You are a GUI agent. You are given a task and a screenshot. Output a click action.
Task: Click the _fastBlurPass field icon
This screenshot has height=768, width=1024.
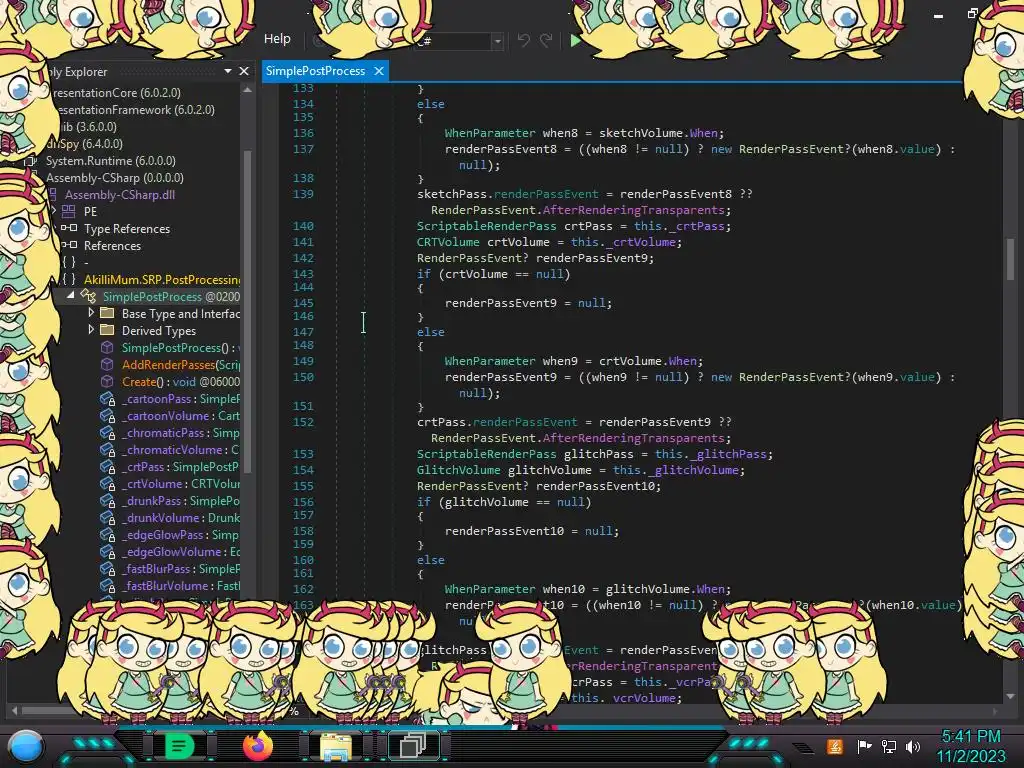pos(107,568)
